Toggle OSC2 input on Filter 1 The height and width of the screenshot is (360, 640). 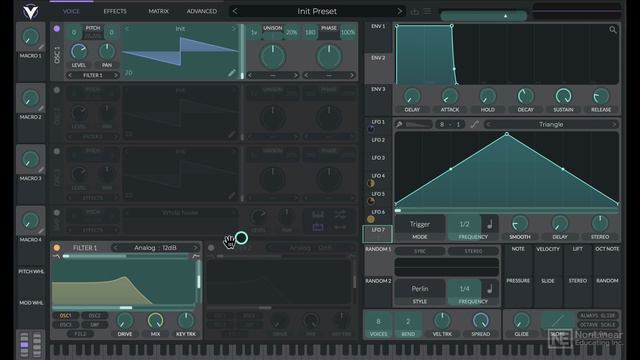pos(95,316)
